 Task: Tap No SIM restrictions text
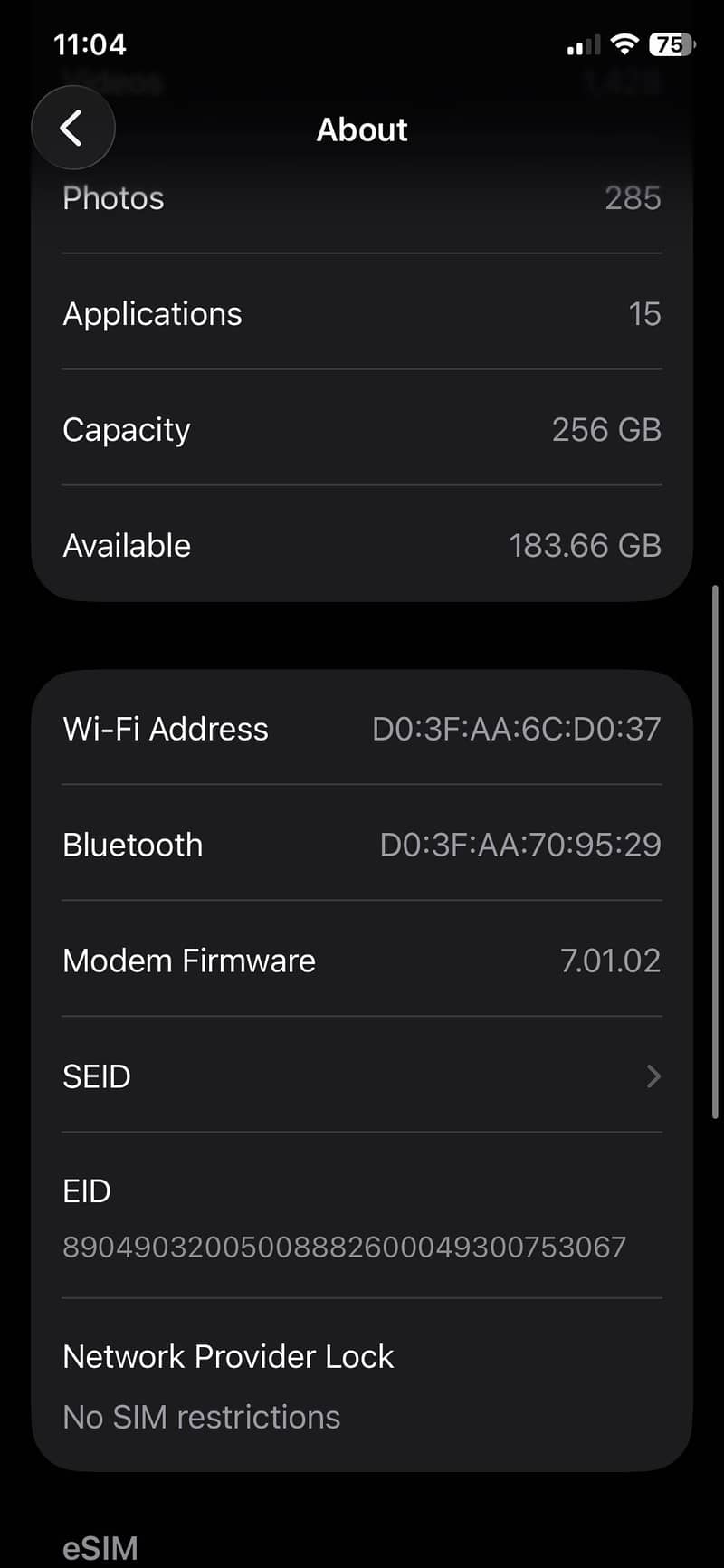click(x=201, y=1417)
